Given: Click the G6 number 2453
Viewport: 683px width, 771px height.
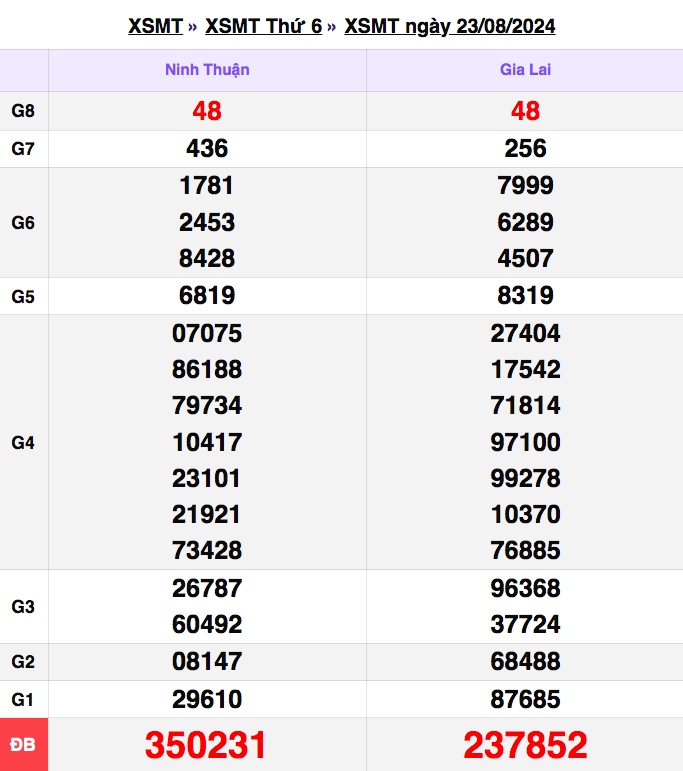Looking at the screenshot, I should point(207,222).
